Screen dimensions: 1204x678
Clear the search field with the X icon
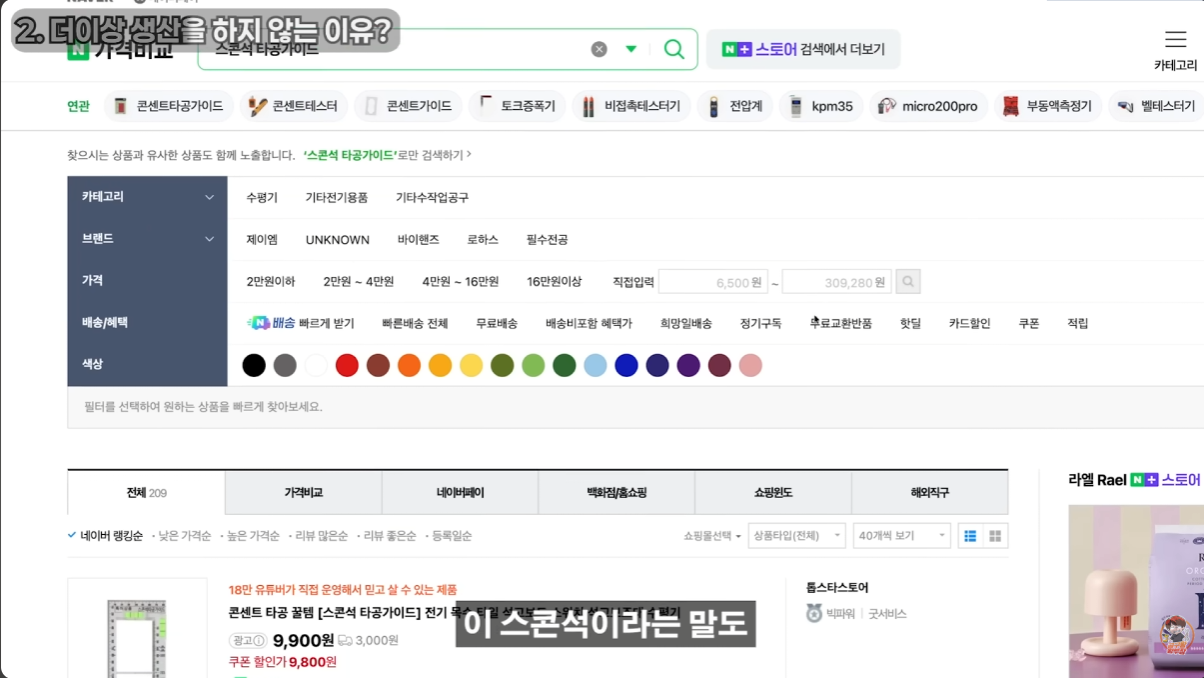click(600, 47)
